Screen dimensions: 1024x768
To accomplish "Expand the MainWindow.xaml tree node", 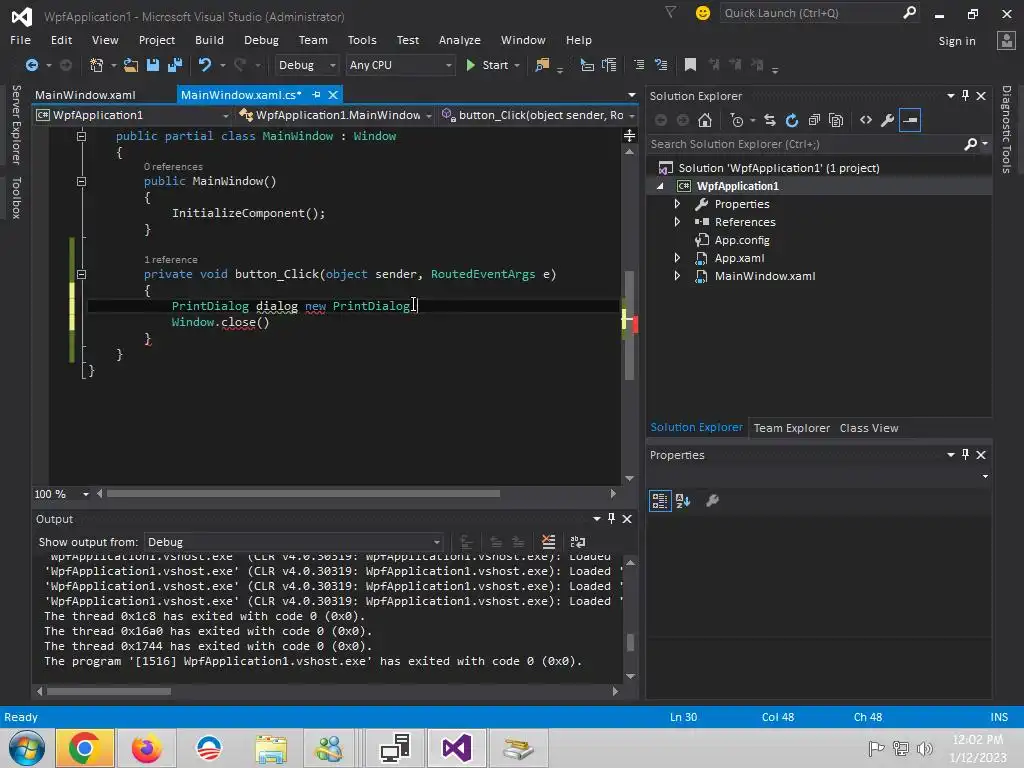I will (x=677, y=276).
